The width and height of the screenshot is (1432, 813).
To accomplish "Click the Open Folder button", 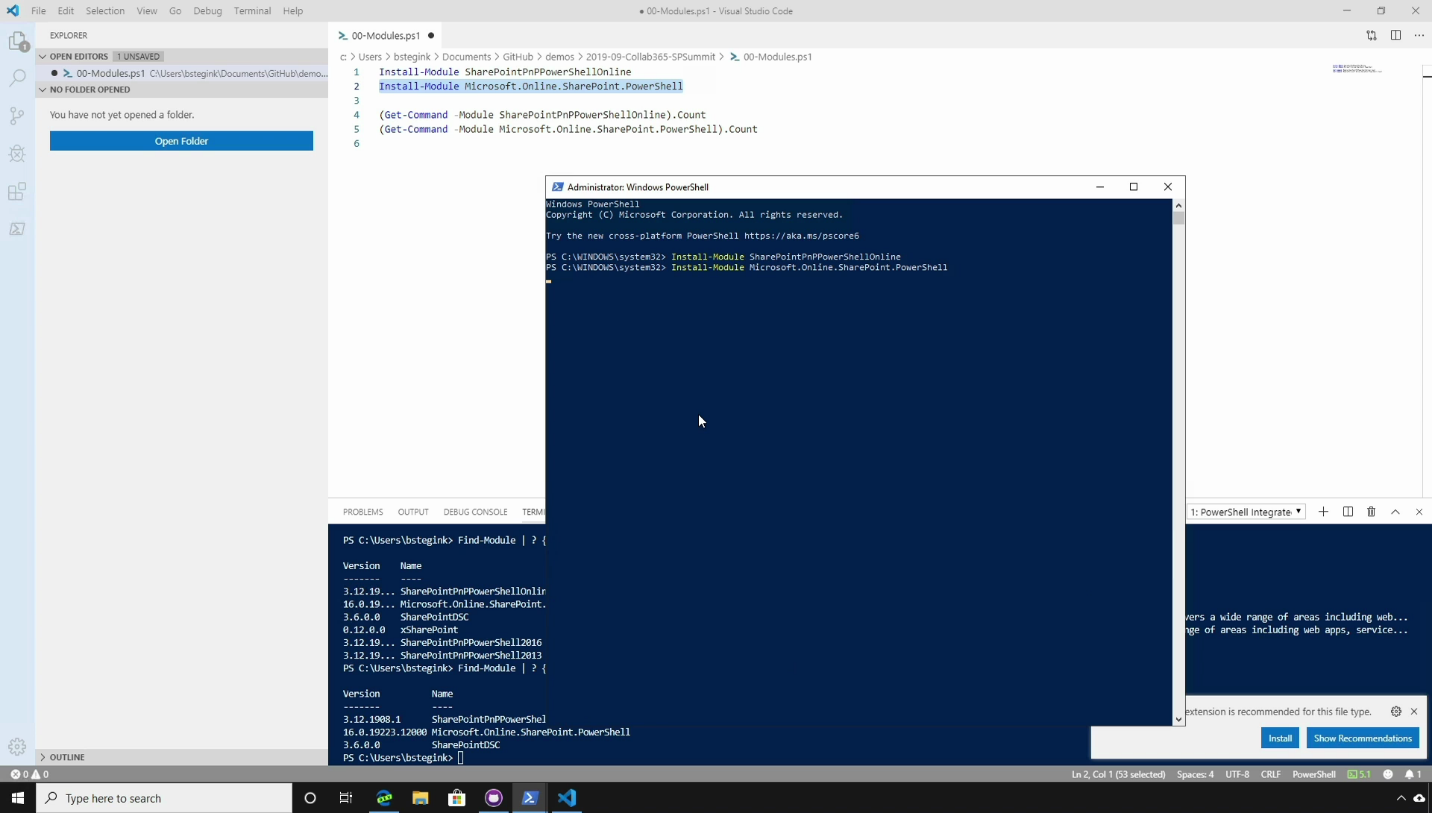I will point(181,141).
